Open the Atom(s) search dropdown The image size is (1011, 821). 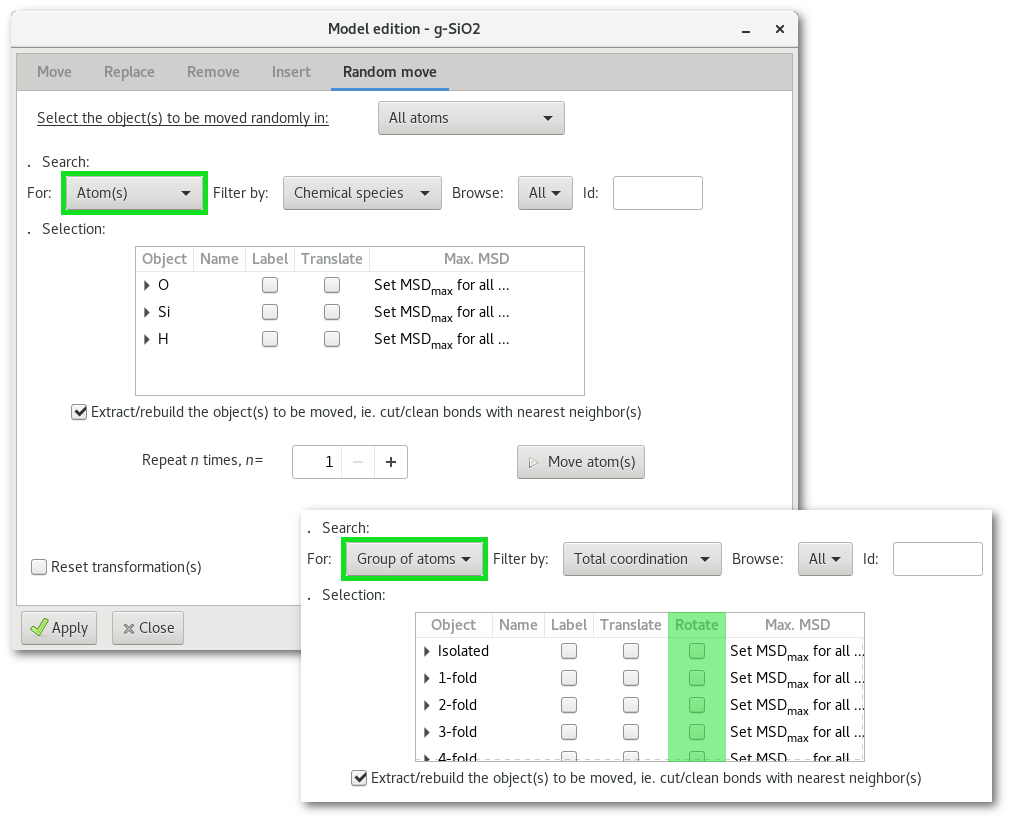134,193
